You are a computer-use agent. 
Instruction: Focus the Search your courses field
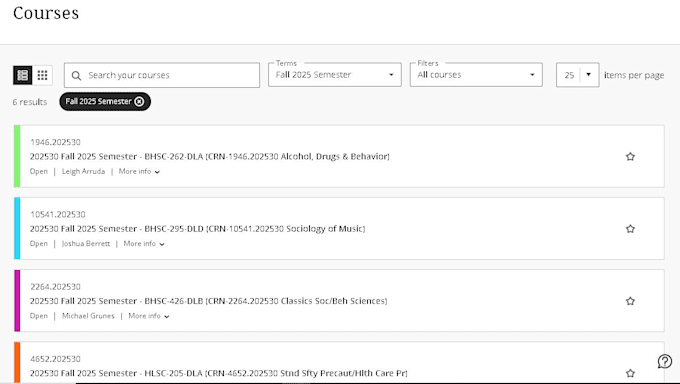[162, 75]
